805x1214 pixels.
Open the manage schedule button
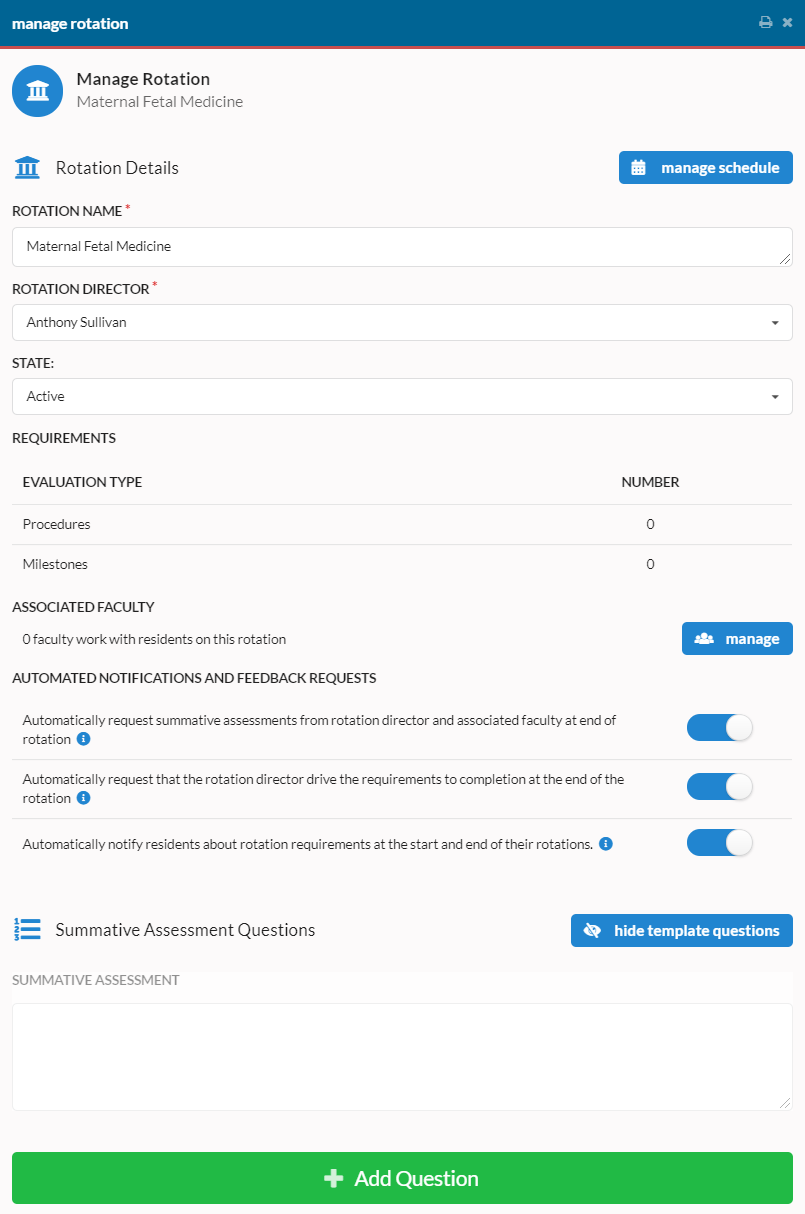click(706, 167)
